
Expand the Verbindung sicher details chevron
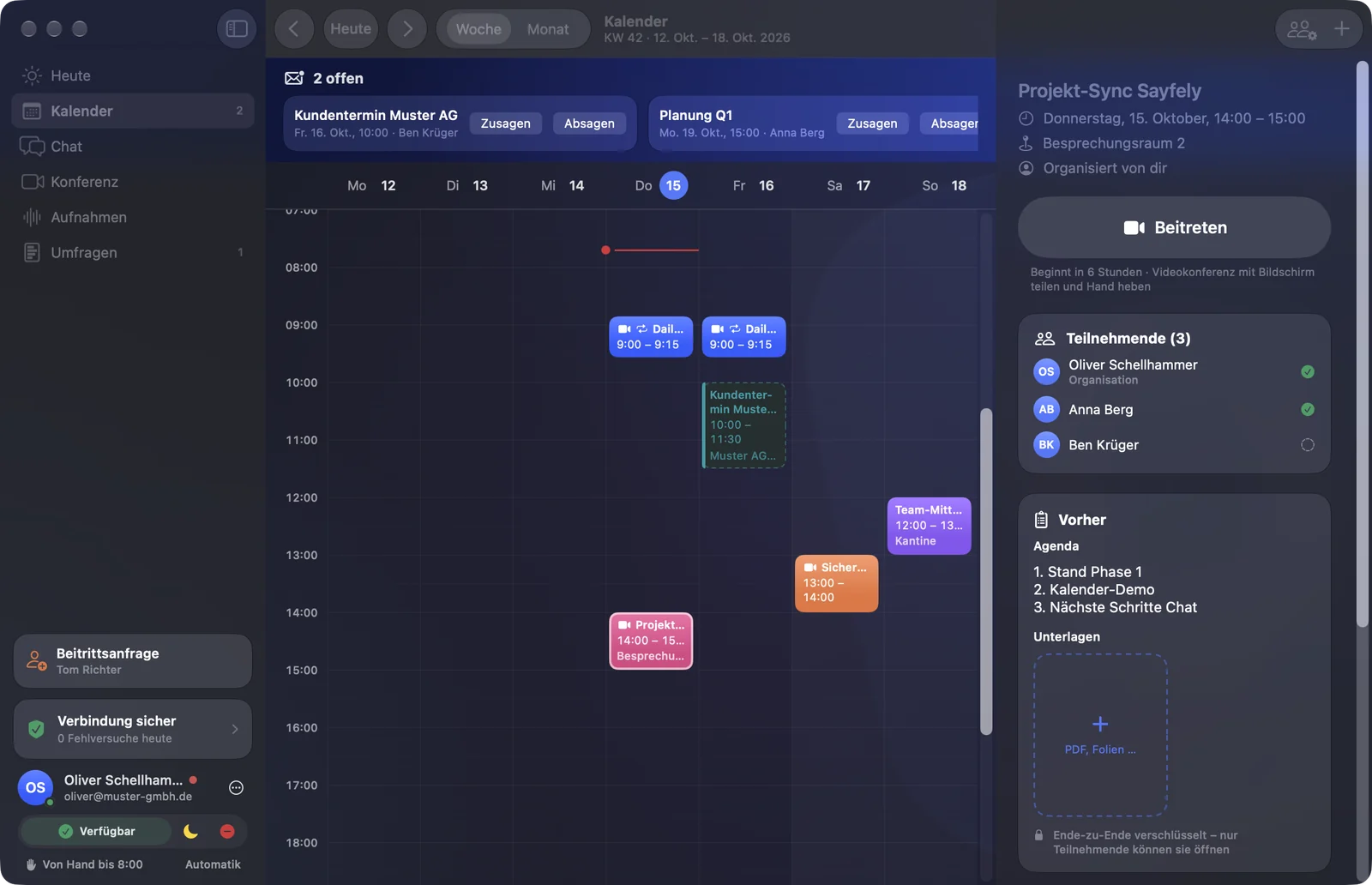tap(235, 729)
